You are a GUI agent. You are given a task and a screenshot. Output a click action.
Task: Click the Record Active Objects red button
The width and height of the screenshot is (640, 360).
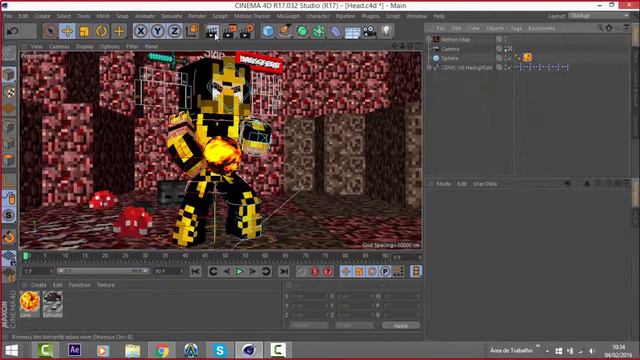pyautogui.click(x=315, y=271)
